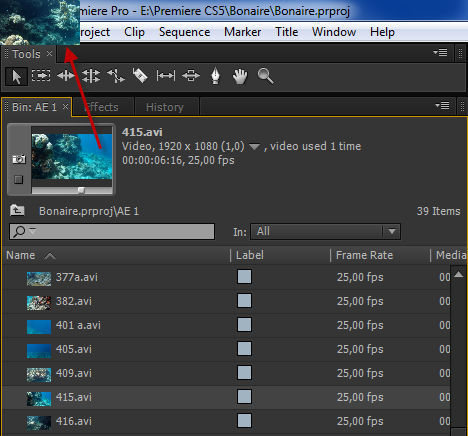The width and height of the screenshot is (468, 436).
Task: Open the Bin panel flyout menu
Action: coord(442,106)
